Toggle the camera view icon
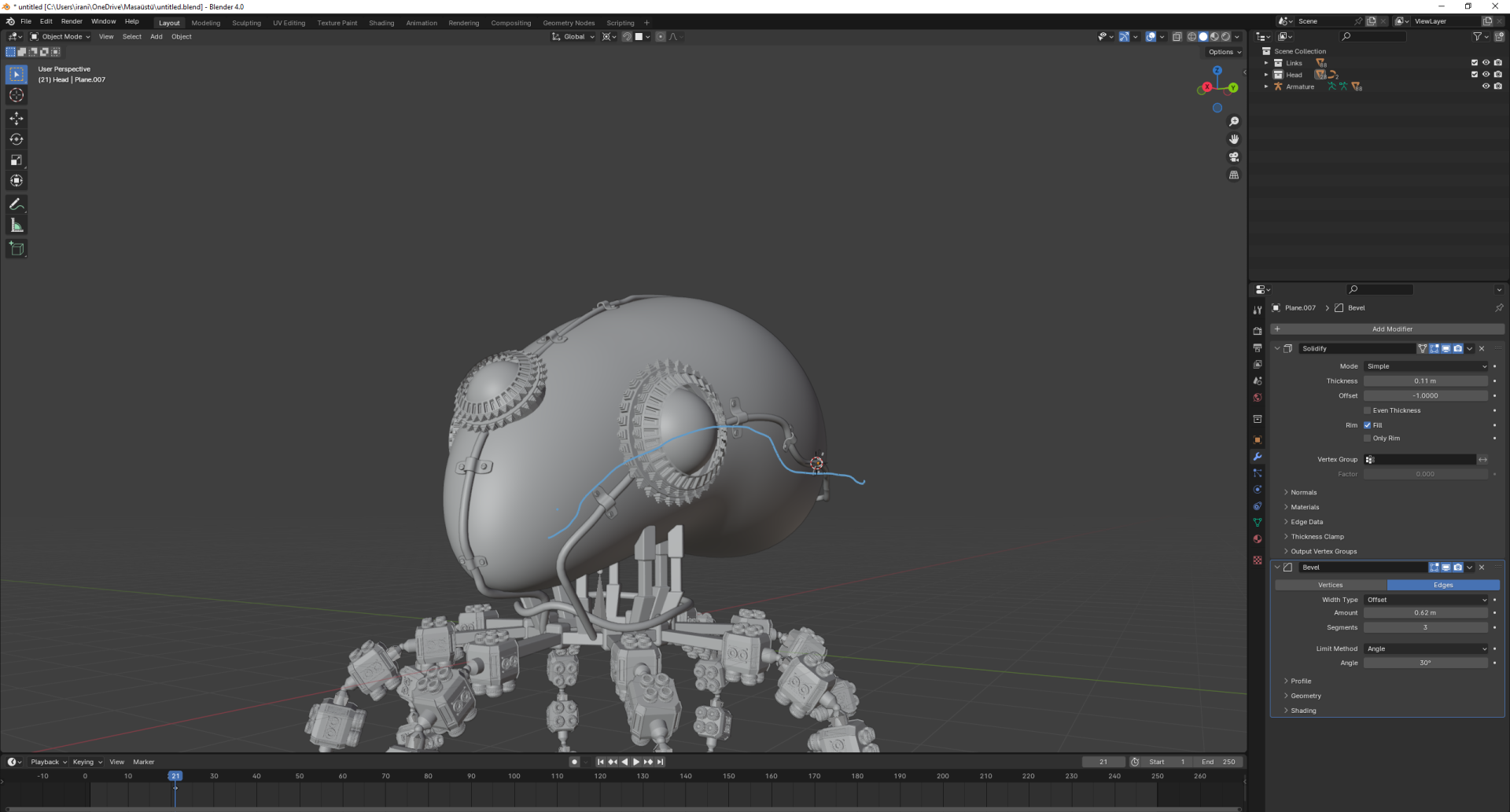 [1234, 157]
